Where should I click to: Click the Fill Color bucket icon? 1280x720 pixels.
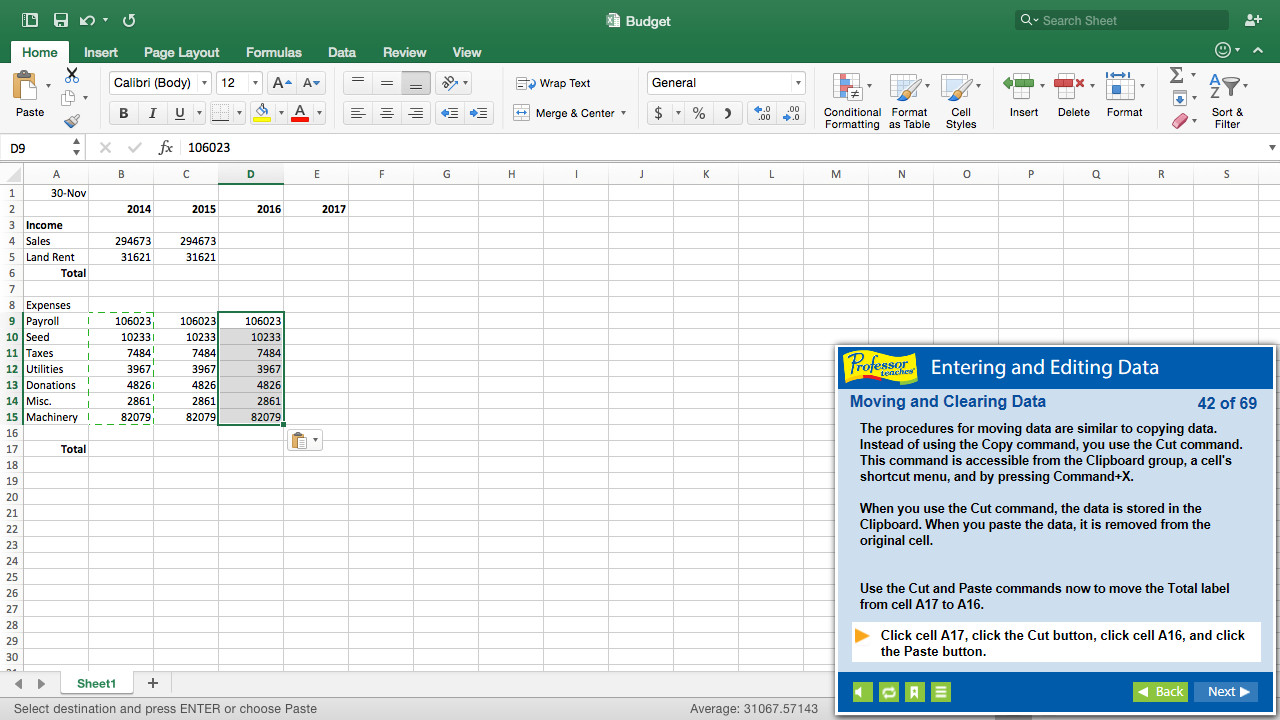pyautogui.click(x=260, y=113)
